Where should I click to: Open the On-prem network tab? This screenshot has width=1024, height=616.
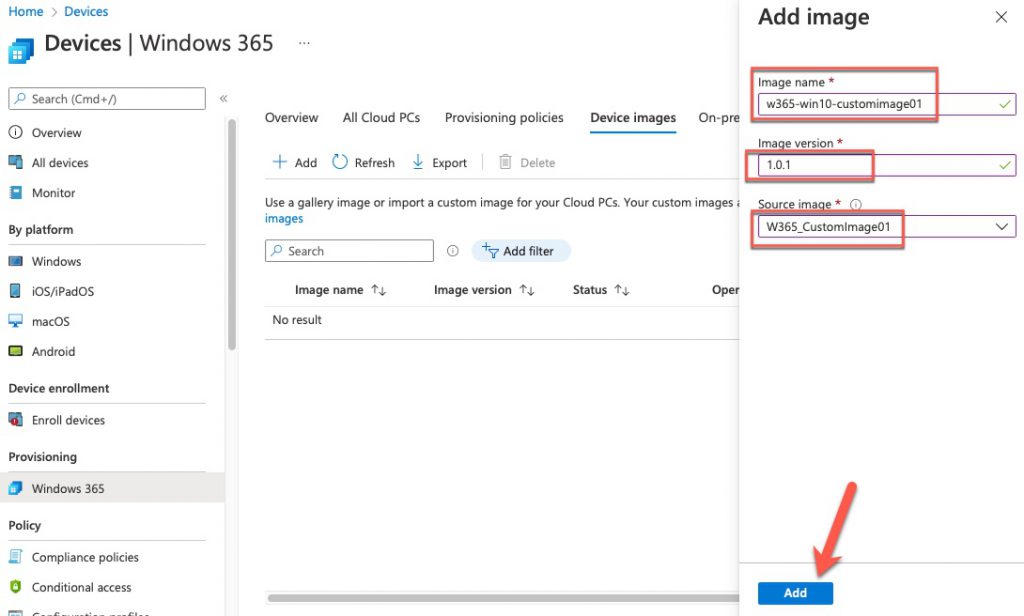pos(718,118)
